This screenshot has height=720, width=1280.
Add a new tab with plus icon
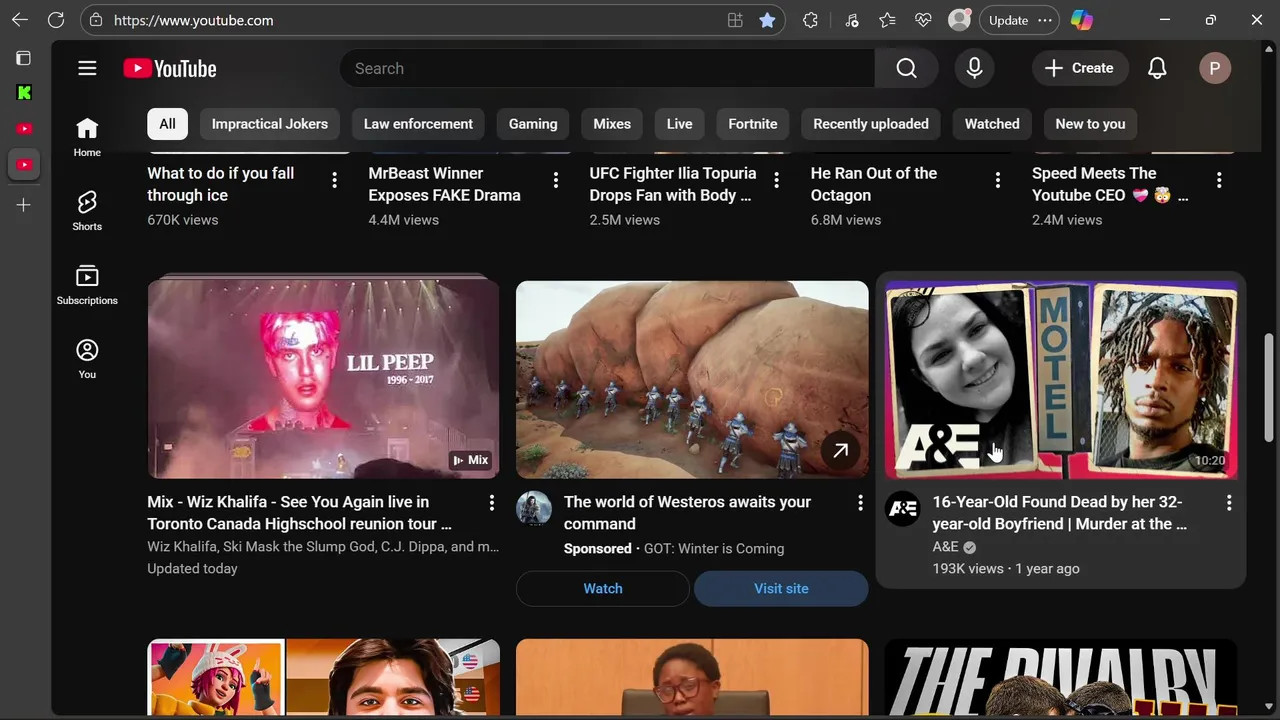[x=24, y=205]
